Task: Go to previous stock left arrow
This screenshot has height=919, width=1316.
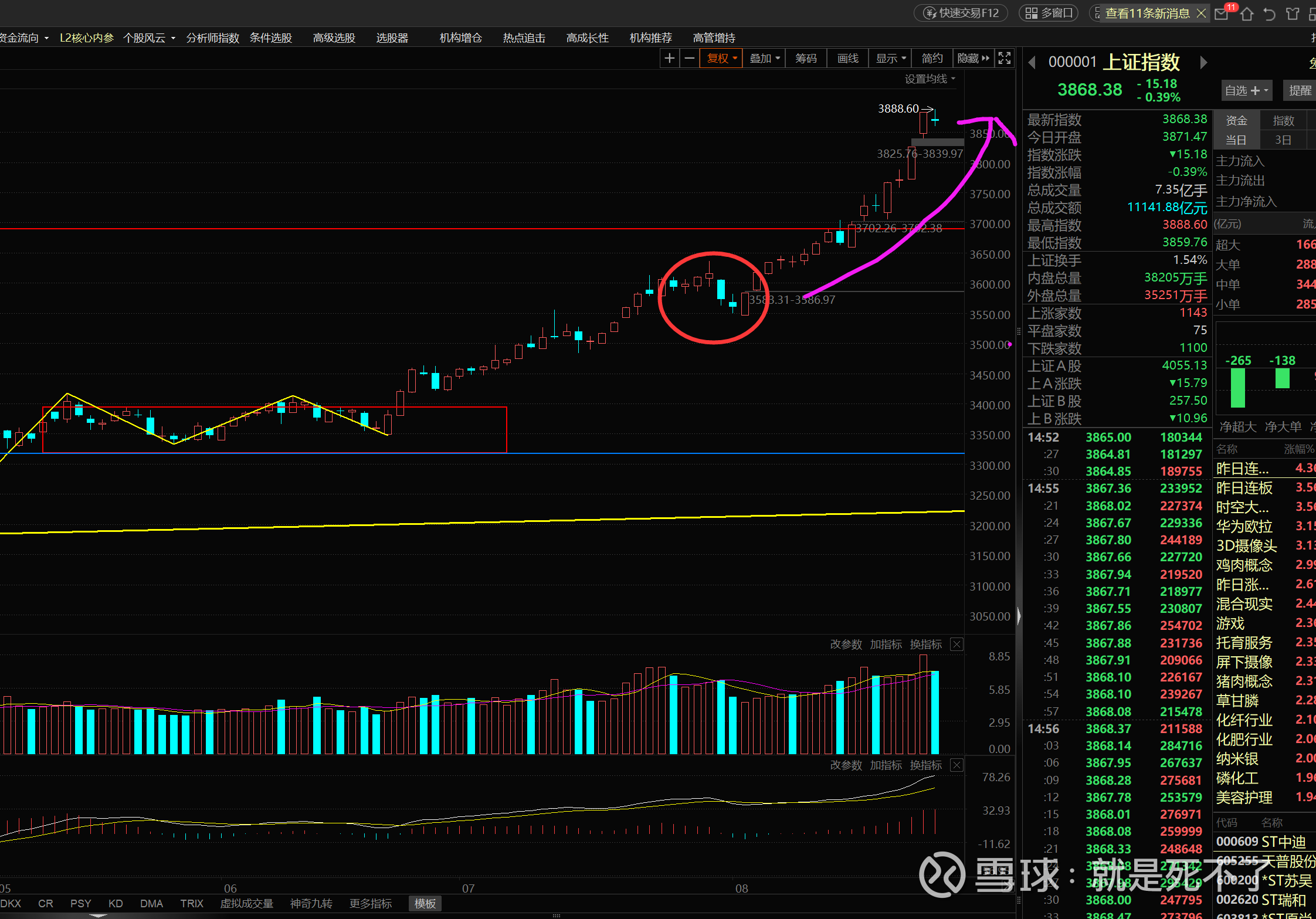Action: click(x=1032, y=62)
